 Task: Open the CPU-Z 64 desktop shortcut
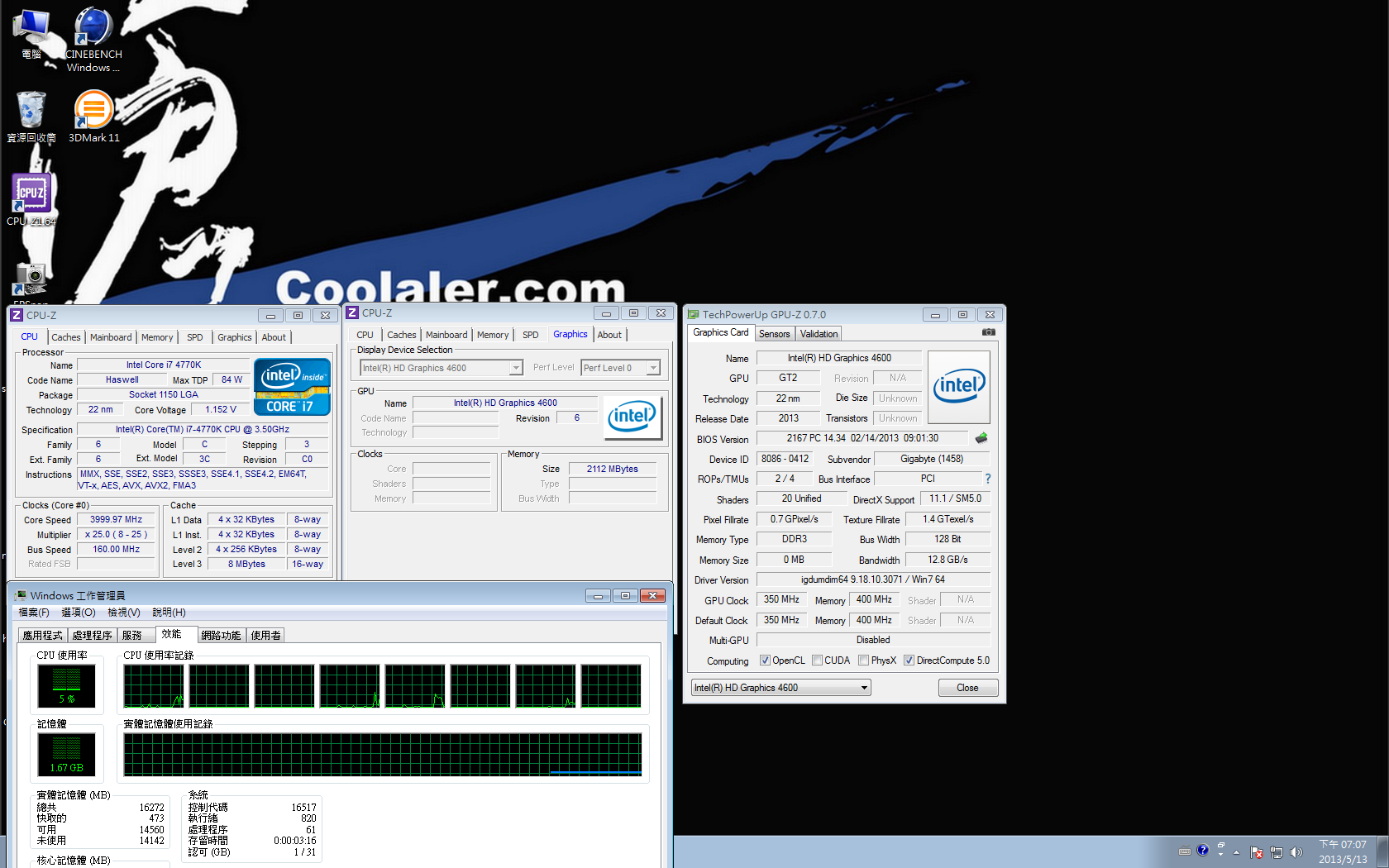point(31,199)
